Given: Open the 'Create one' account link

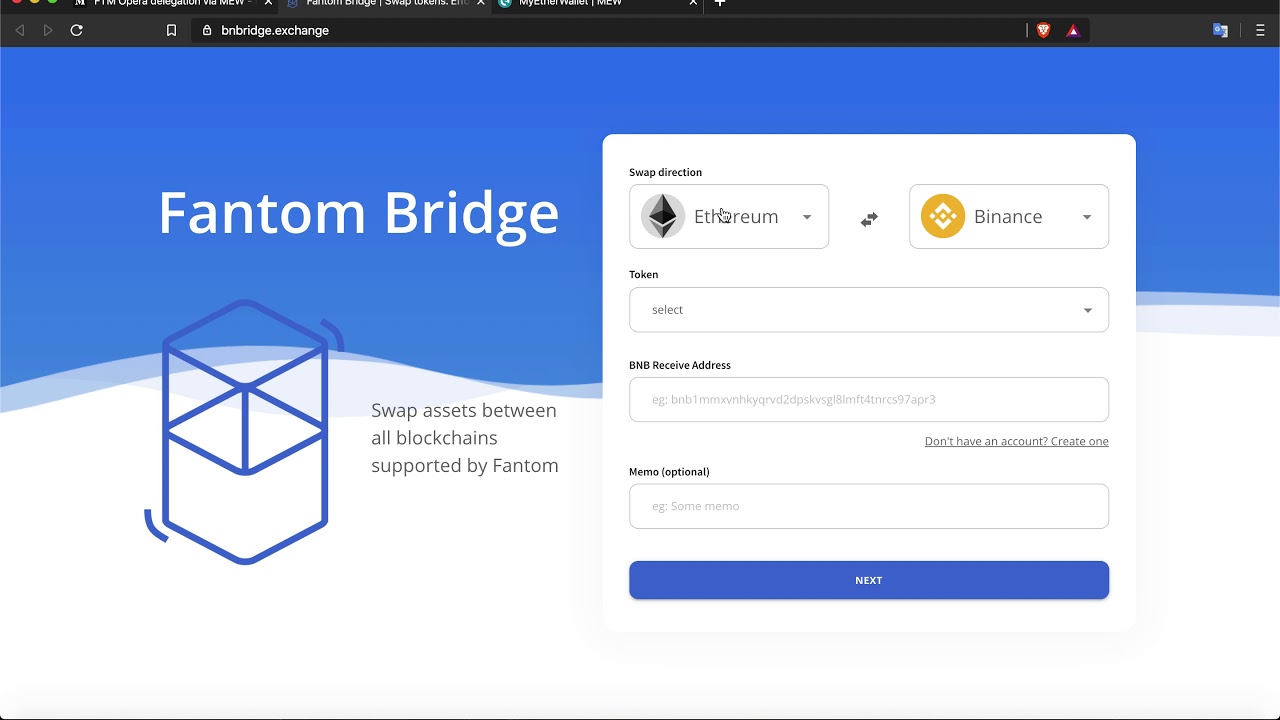Looking at the screenshot, I should (x=1016, y=441).
